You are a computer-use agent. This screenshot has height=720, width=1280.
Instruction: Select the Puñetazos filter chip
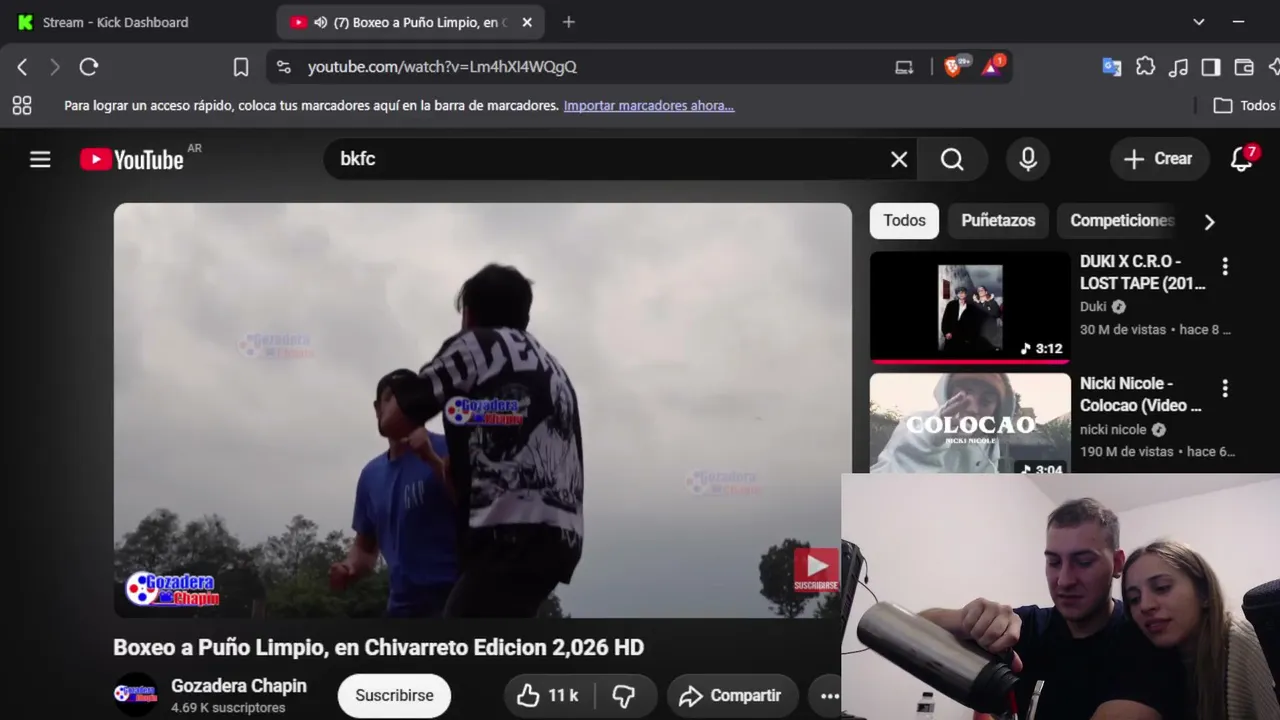tap(998, 220)
